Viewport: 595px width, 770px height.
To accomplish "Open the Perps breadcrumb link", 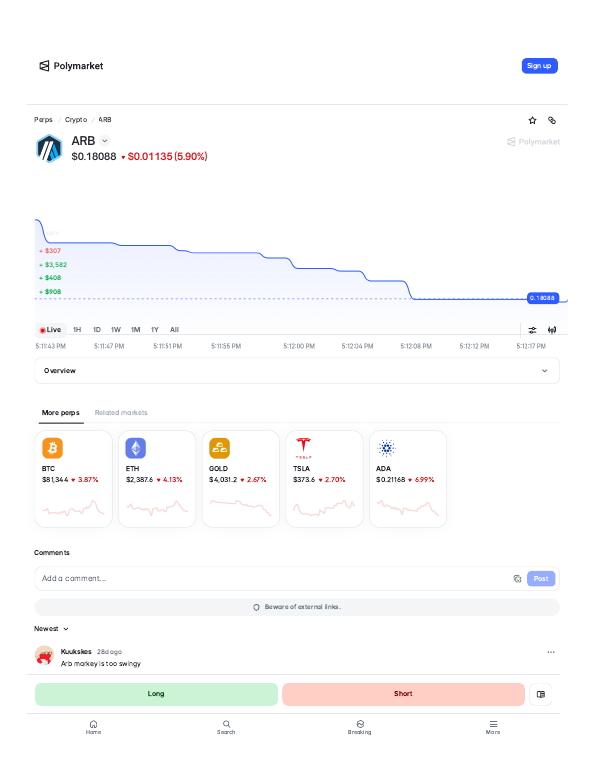I will point(43,120).
